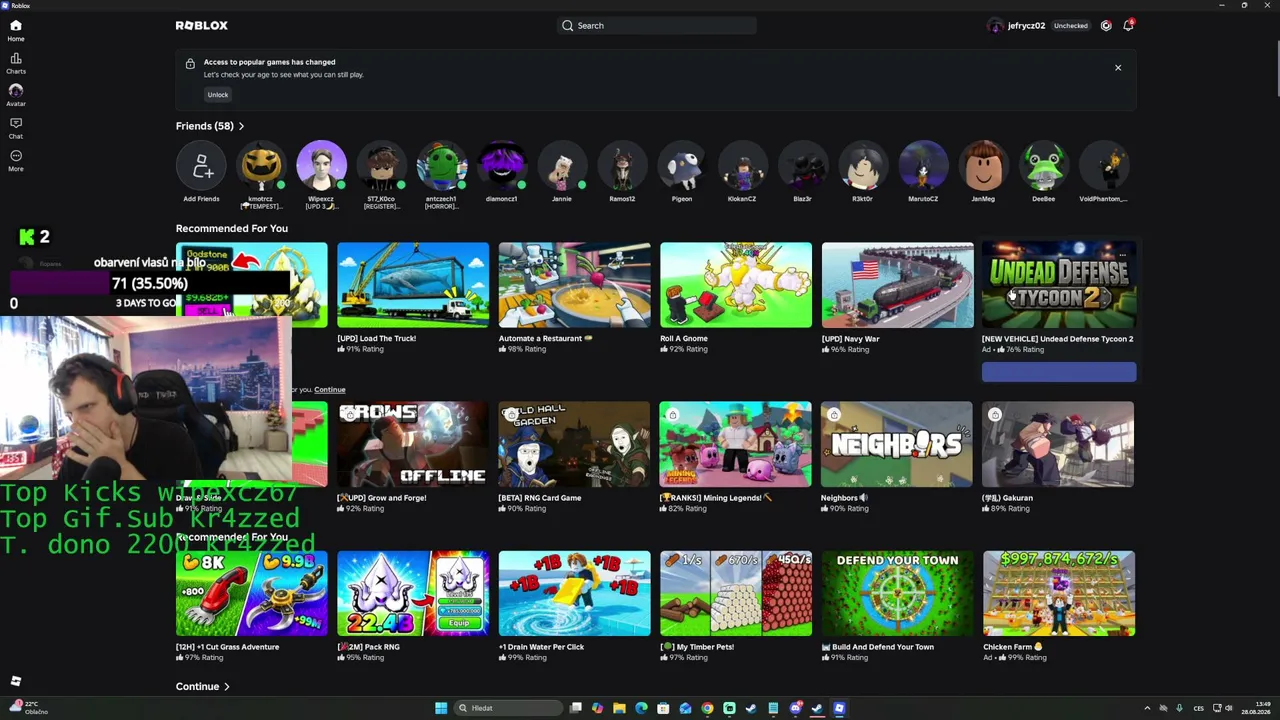Open Build And Defend Your Town game
The image size is (1280, 720).
897,593
